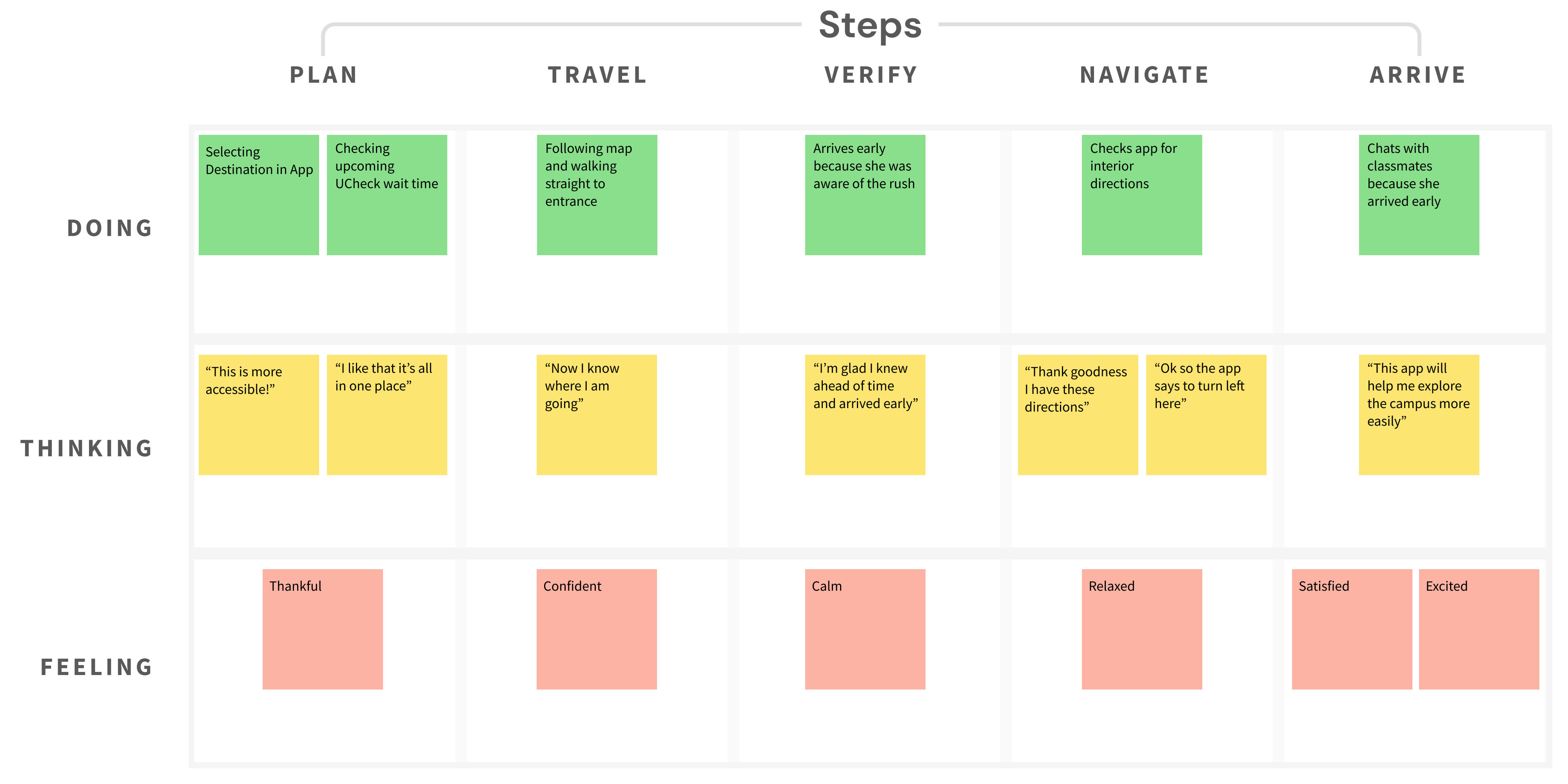Select the "This is more accessible!" yellow note
1568x784 pixels.
(259, 414)
